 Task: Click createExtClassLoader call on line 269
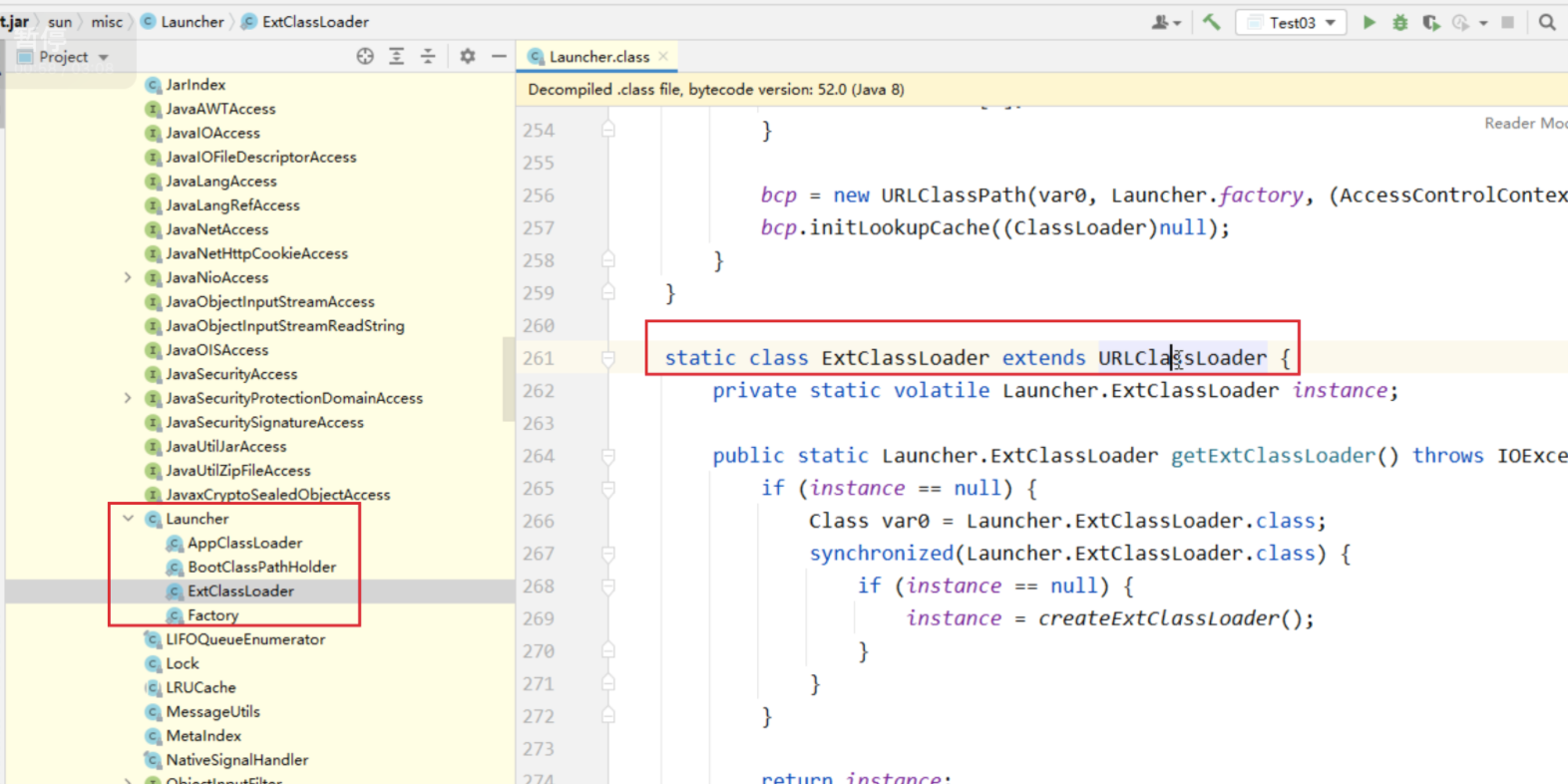[x=1158, y=618]
